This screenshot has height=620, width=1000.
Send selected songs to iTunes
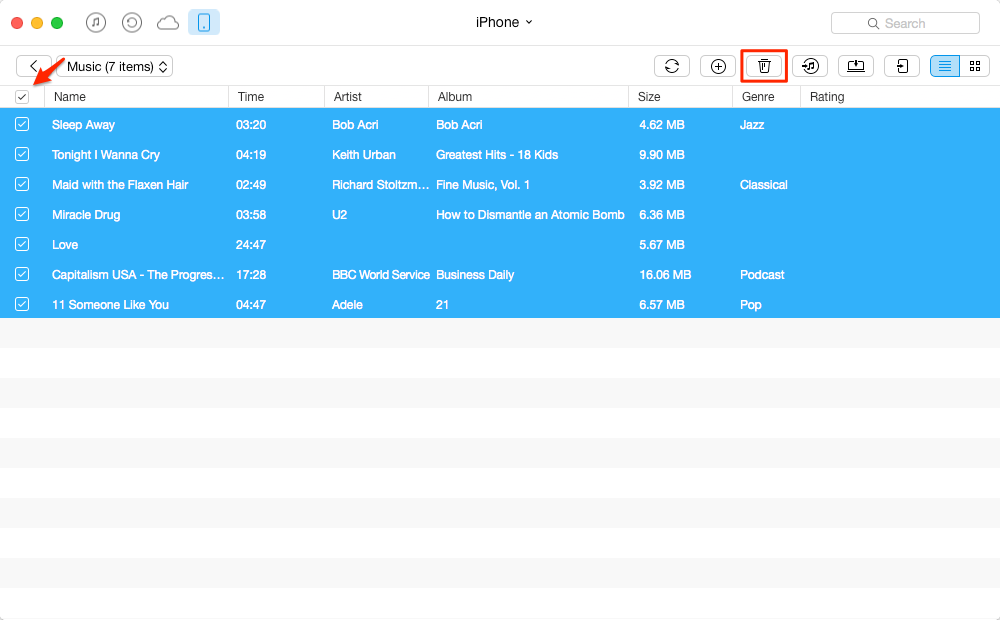click(810, 66)
